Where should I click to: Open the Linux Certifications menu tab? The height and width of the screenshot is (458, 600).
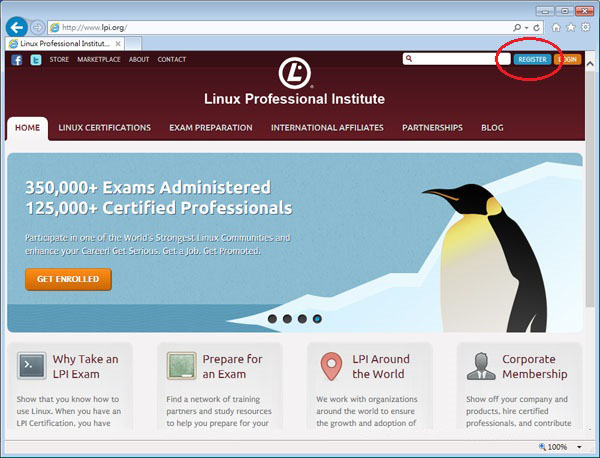pos(104,128)
